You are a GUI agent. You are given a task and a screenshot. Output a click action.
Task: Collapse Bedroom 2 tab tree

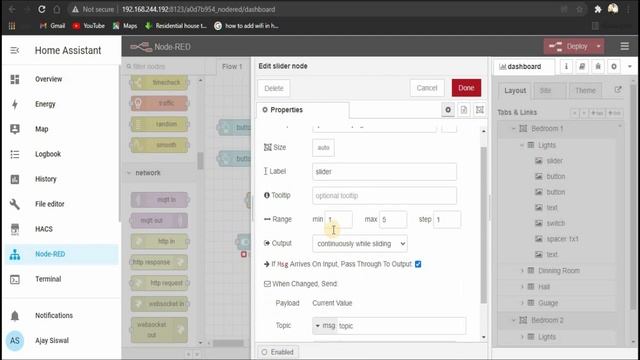pos(513,320)
